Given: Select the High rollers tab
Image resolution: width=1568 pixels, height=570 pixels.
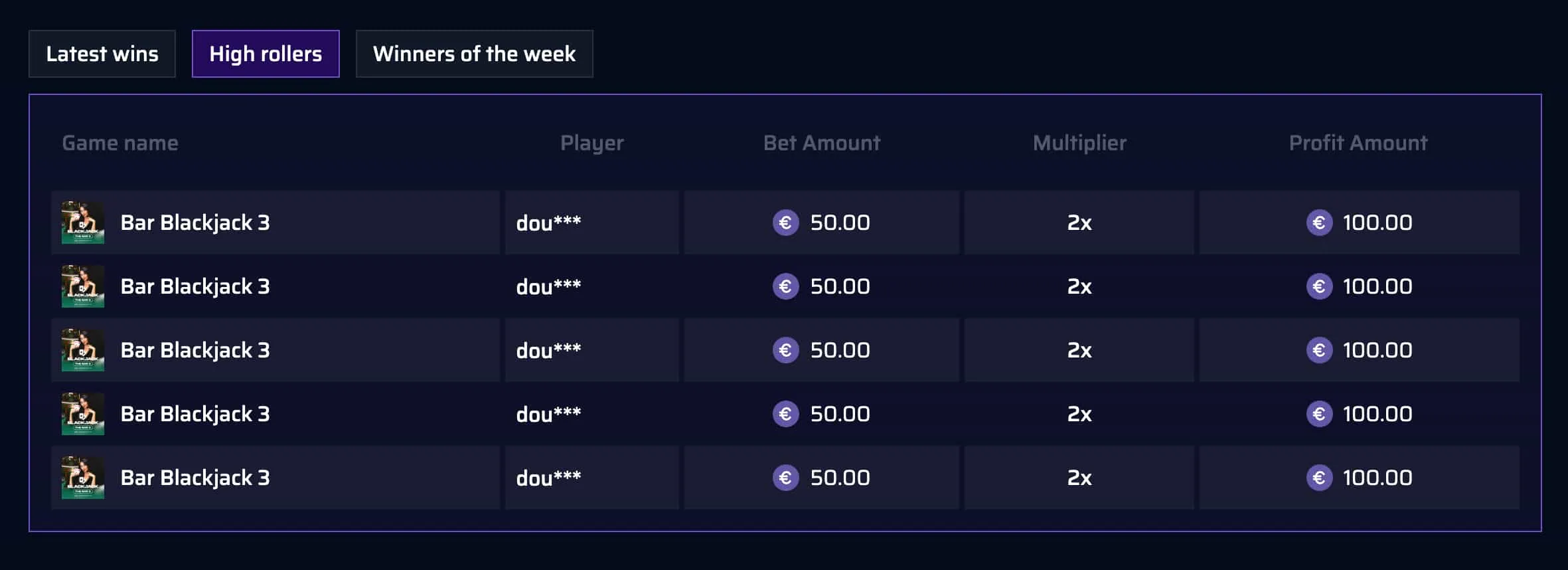Looking at the screenshot, I should click(x=266, y=54).
